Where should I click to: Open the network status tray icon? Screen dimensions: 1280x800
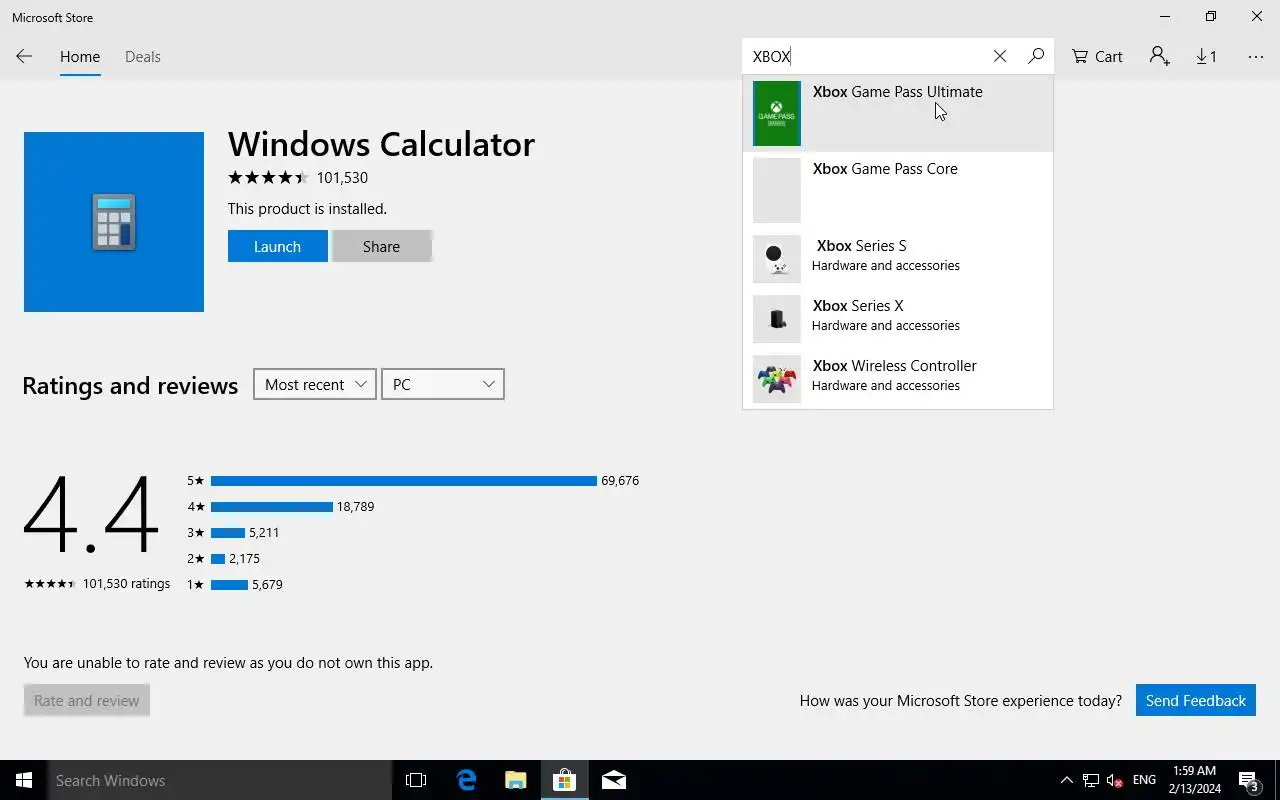tap(1091, 780)
